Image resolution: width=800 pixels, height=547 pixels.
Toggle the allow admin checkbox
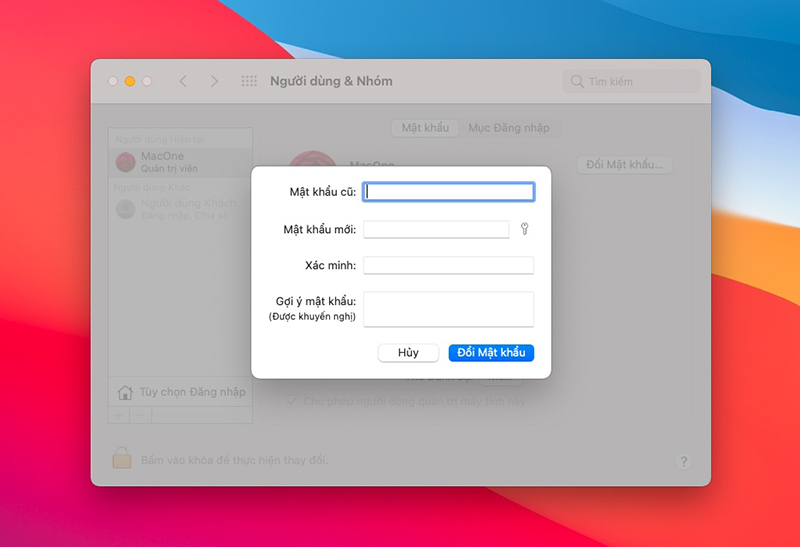292,402
